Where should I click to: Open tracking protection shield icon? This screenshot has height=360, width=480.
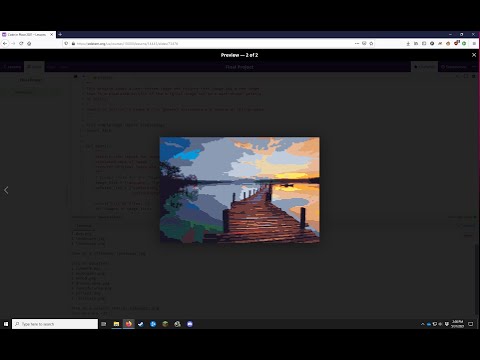[66, 43]
